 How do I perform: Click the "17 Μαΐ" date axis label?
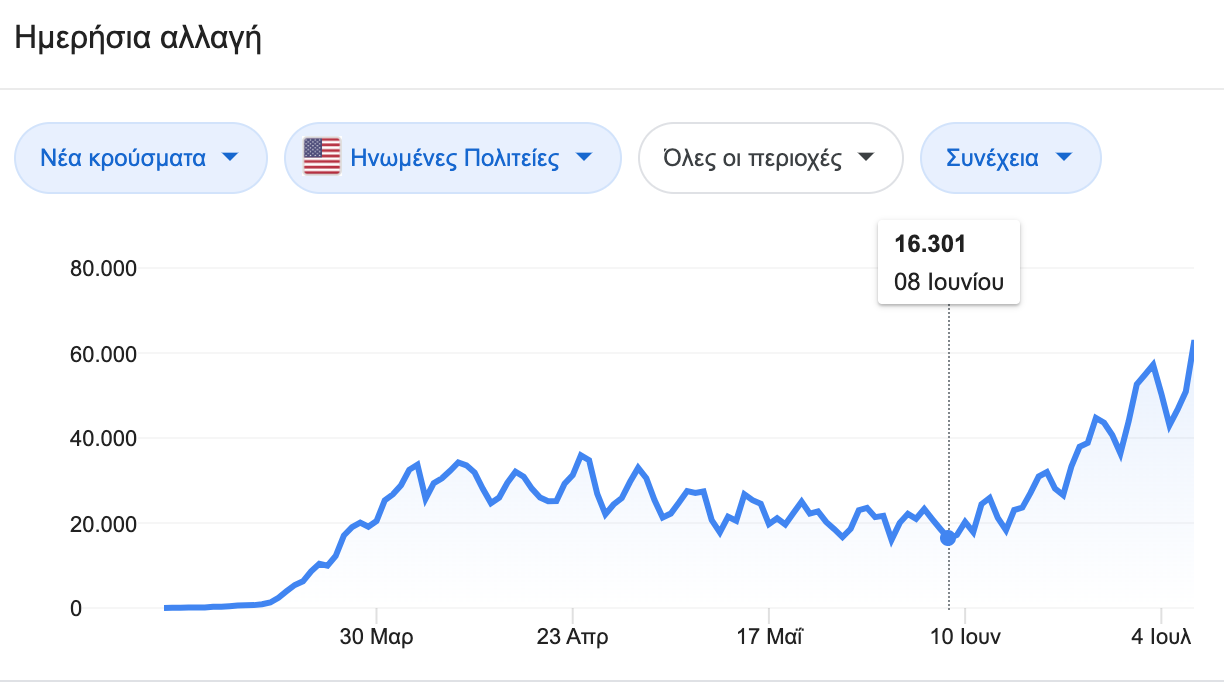point(768,637)
